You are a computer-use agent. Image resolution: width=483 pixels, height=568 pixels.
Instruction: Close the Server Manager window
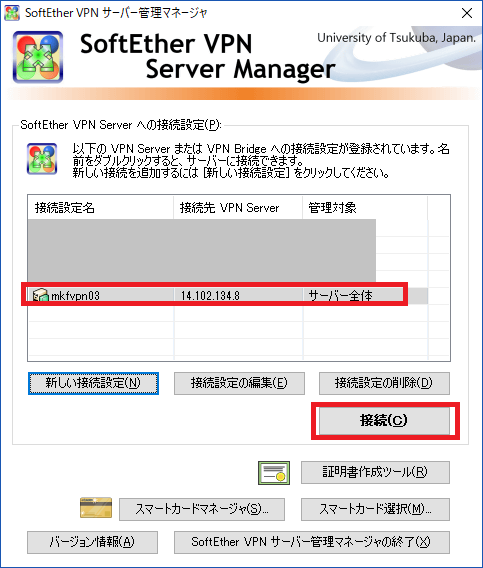[467, 13]
